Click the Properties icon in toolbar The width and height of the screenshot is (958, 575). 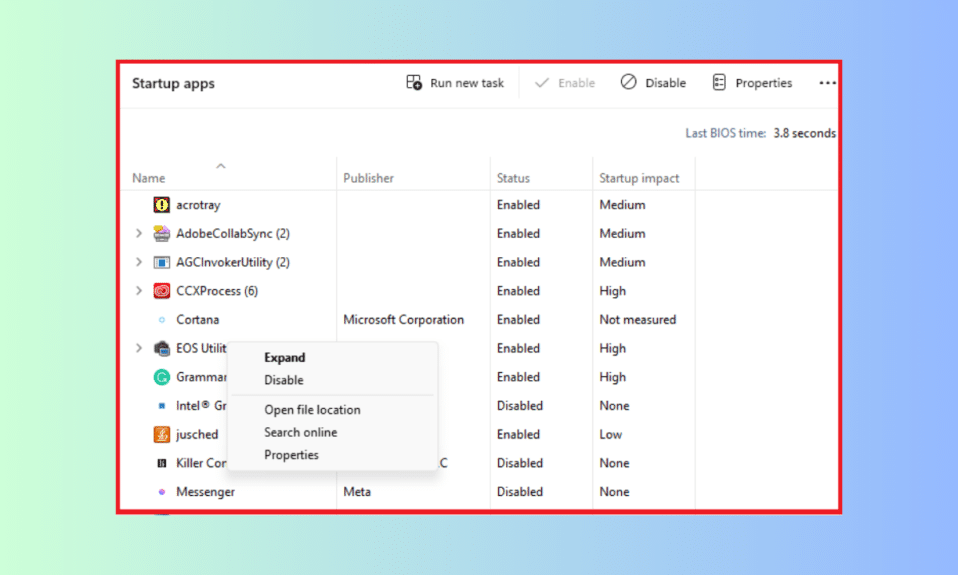(x=719, y=82)
